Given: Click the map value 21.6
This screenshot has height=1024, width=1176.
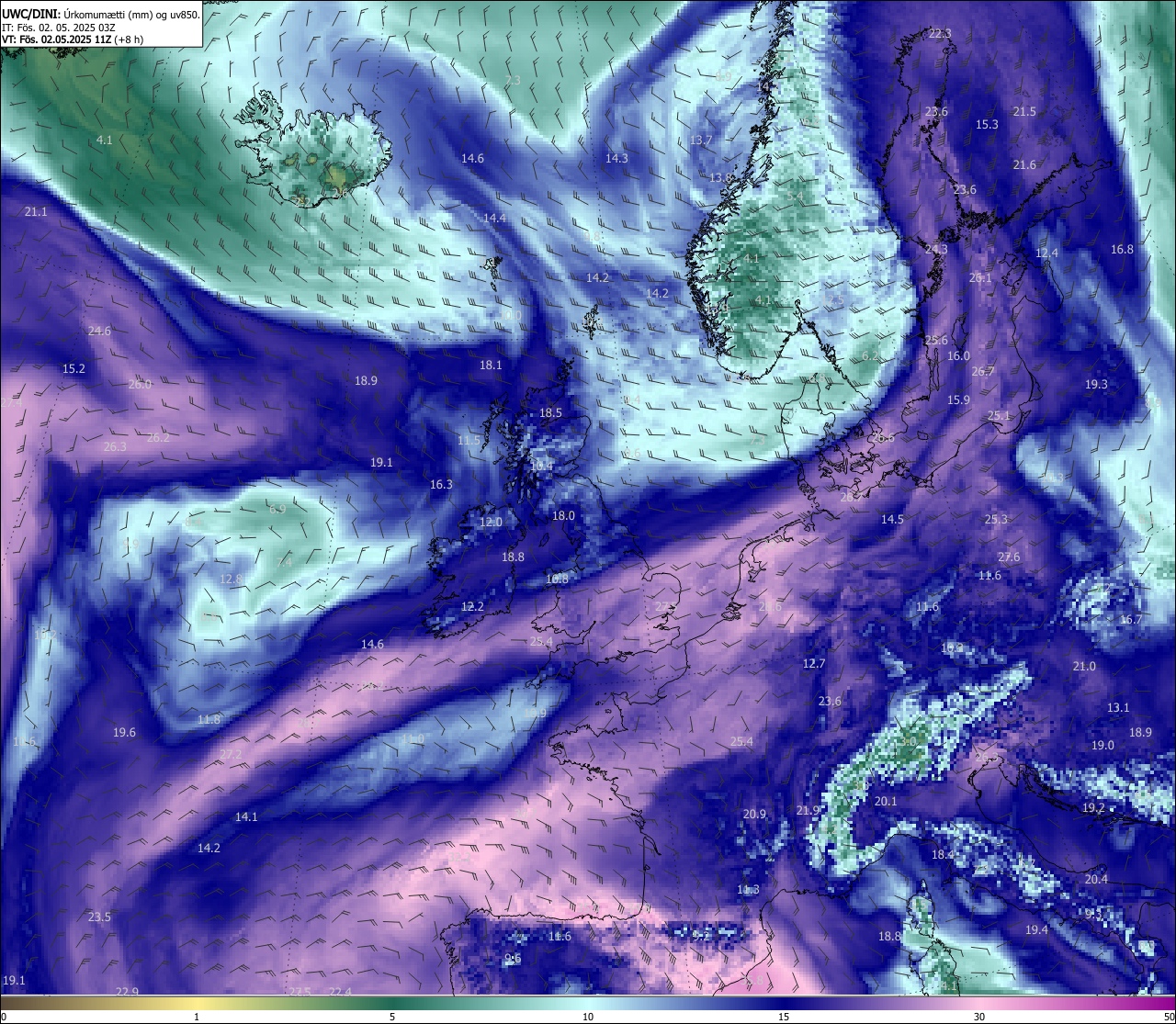Looking at the screenshot, I should click(x=1024, y=165).
